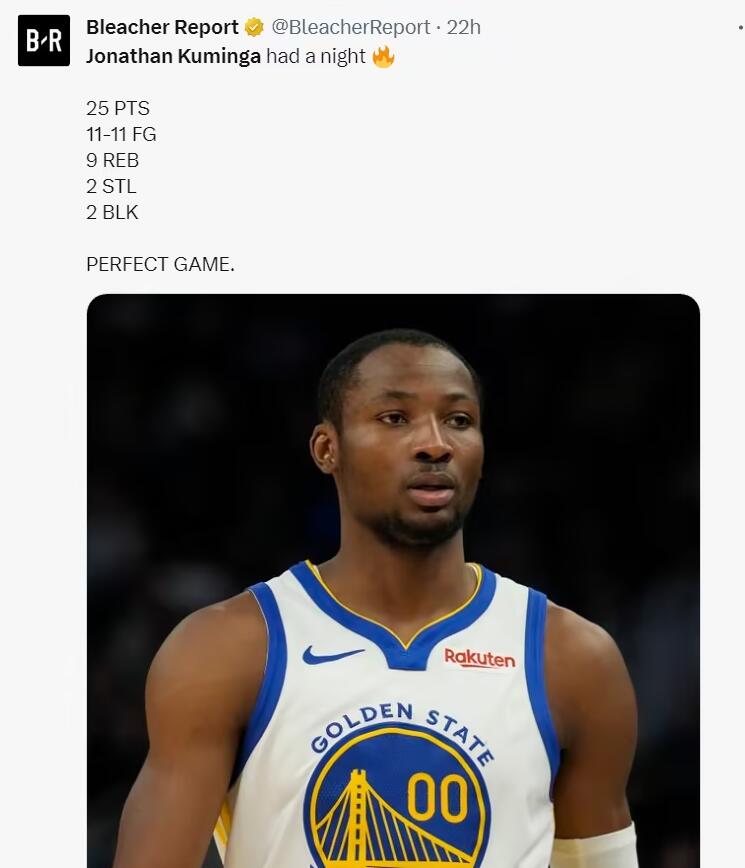Select the "9 REB" stat line

coord(112,160)
